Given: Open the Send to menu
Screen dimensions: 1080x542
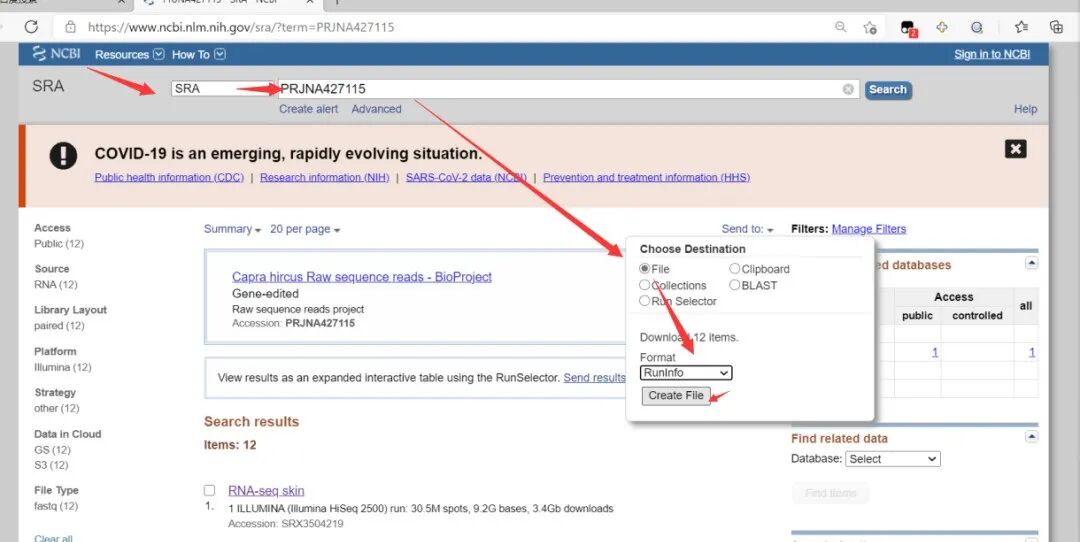Looking at the screenshot, I should (747, 229).
